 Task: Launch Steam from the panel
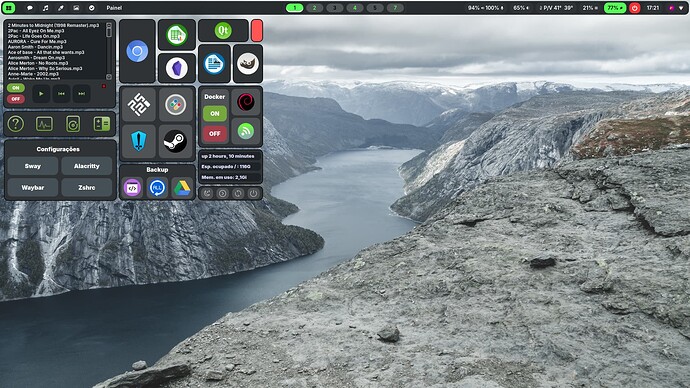click(x=176, y=142)
